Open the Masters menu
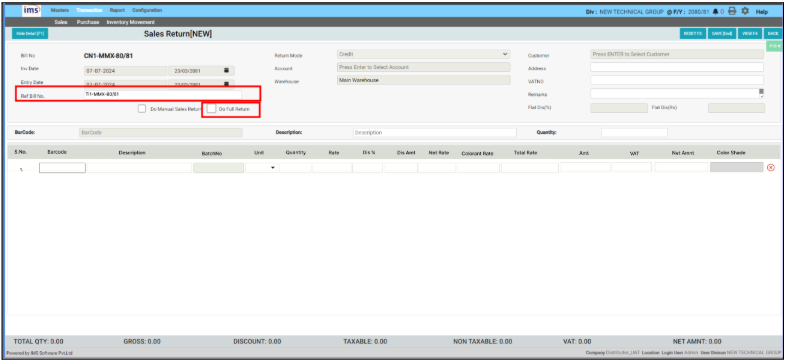Viewport: 786px width, 361px height. coord(60,11)
